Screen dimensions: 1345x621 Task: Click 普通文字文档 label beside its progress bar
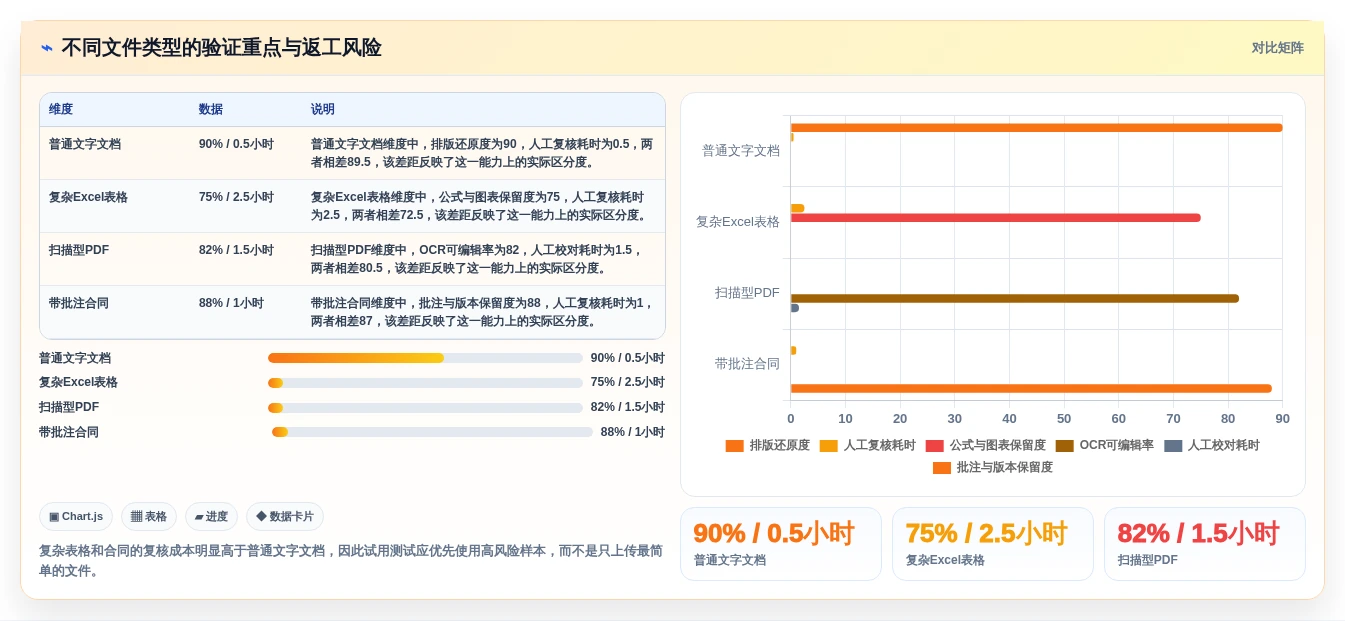click(75, 358)
